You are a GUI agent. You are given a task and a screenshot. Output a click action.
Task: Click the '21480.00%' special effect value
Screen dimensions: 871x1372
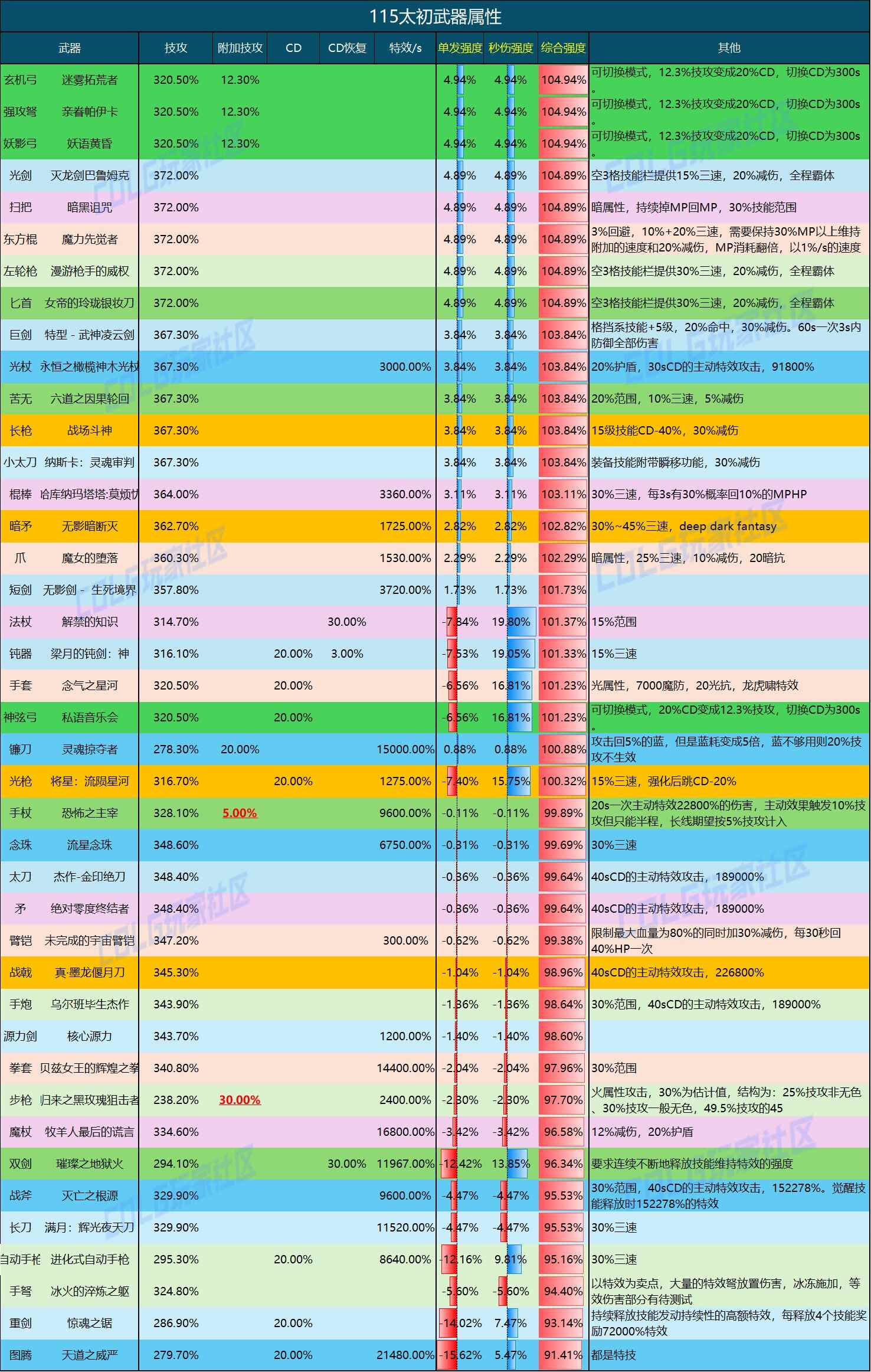[x=405, y=1355]
